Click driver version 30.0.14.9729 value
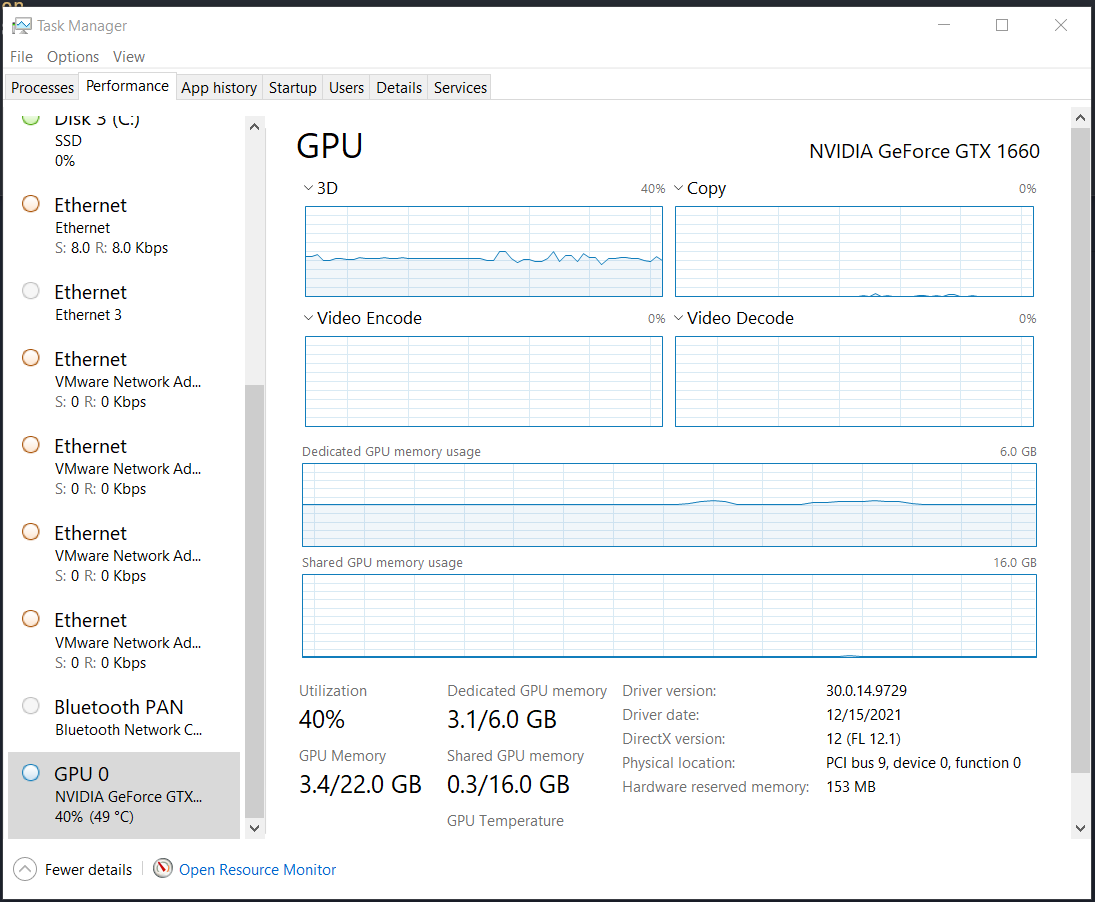1095x902 pixels. [866, 690]
